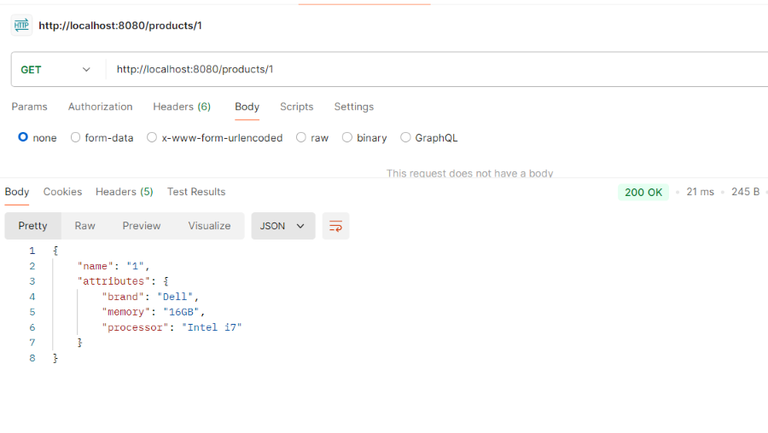Toggle word wrap icon in response toolbar
Screen dimensions: 768x433
[336, 226]
